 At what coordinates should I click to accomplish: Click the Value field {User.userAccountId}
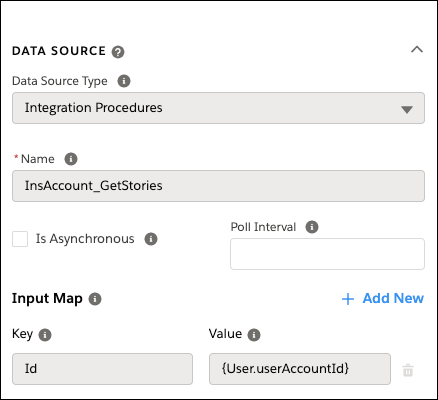(300, 369)
